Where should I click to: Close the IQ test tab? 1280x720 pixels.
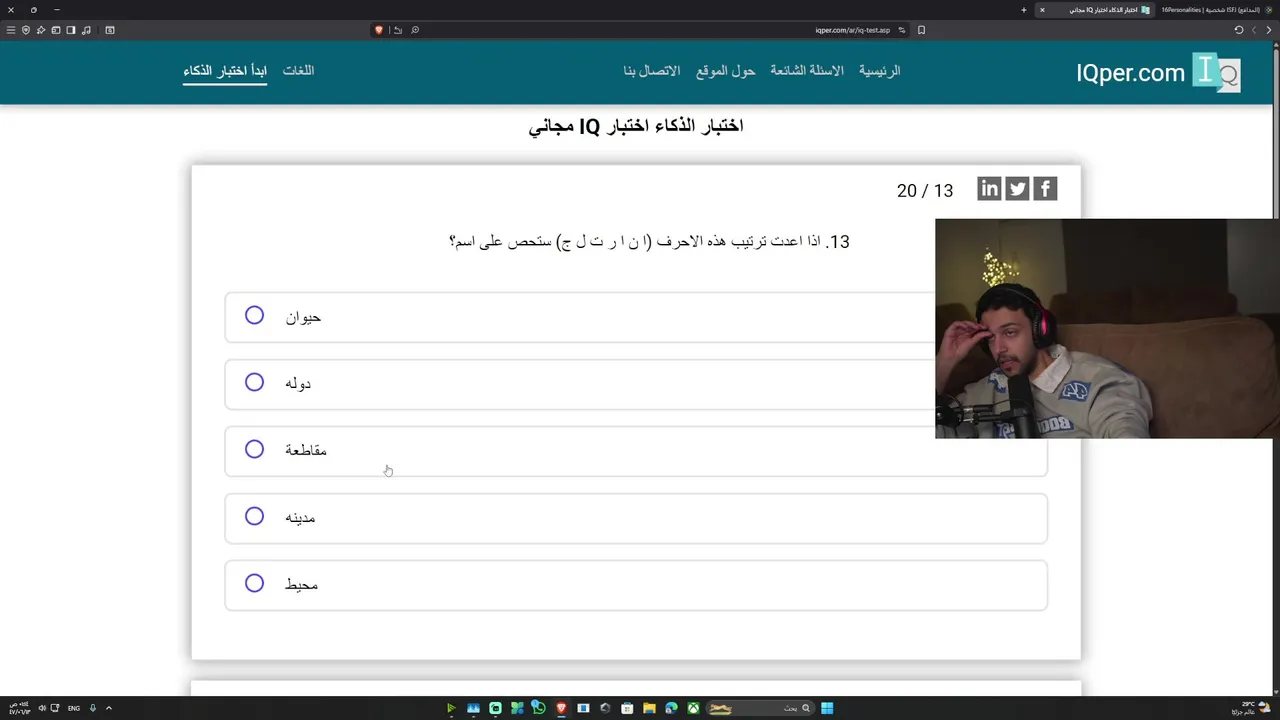point(1042,10)
